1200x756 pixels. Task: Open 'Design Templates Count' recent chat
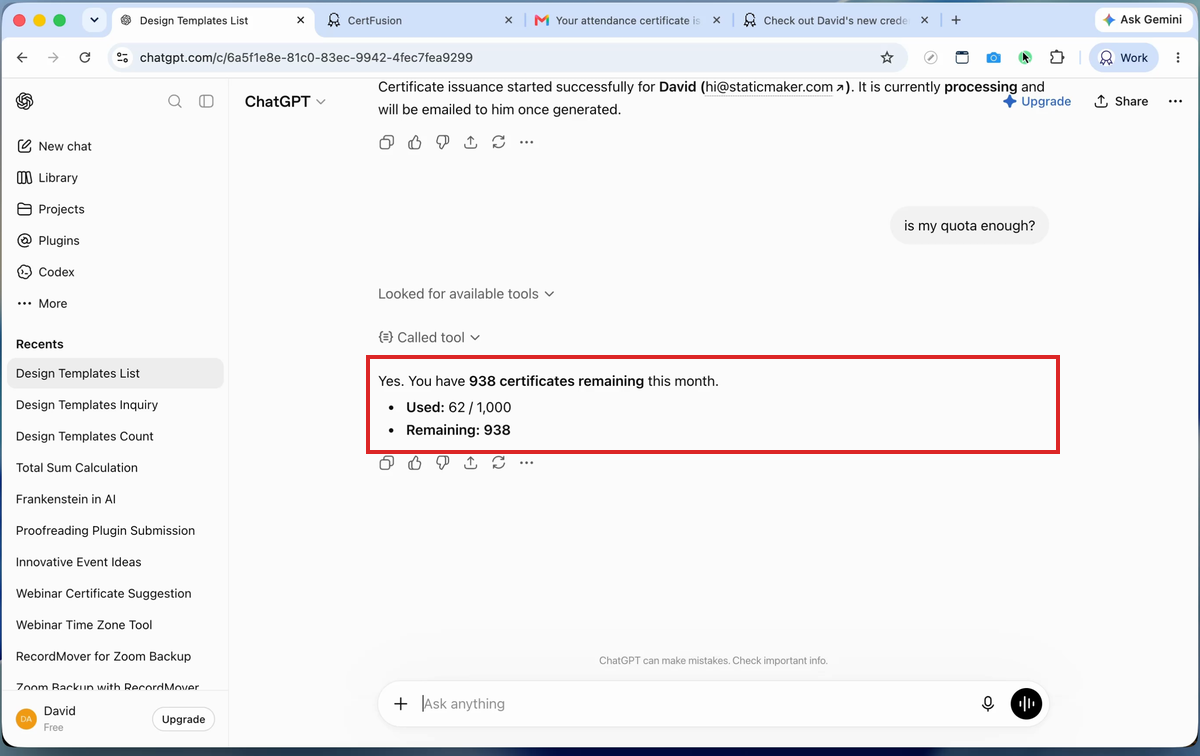(115, 436)
